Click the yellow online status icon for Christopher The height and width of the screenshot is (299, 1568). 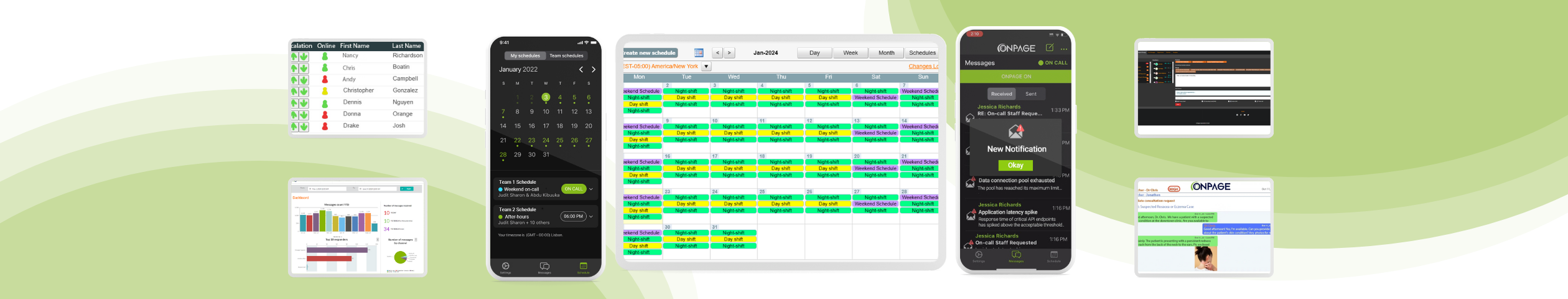point(325,91)
